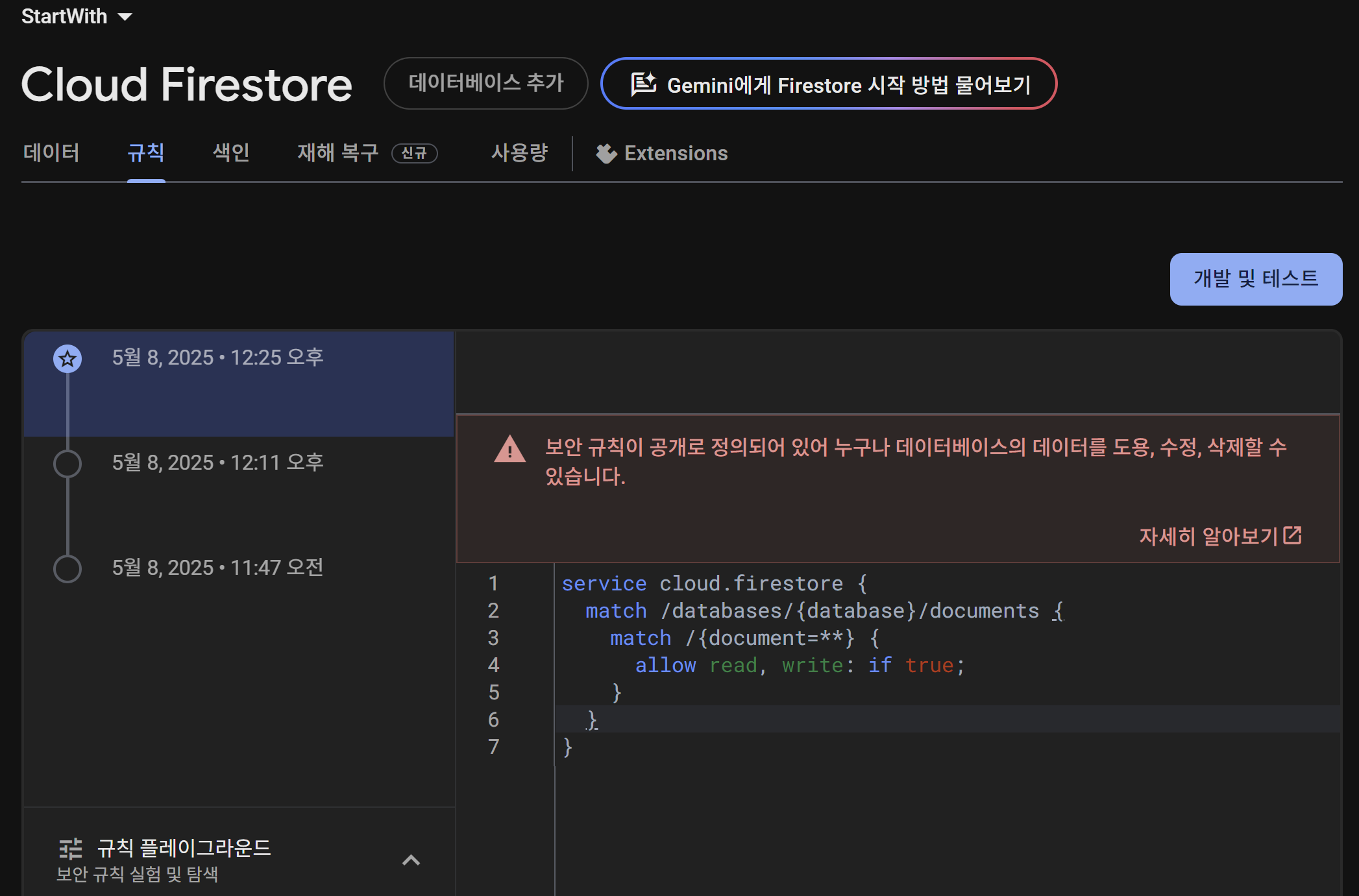Click line 4 of the rules editor
The height and width of the screenshot is (896, 1359).
pyautogui.click(x=799, y=665)
